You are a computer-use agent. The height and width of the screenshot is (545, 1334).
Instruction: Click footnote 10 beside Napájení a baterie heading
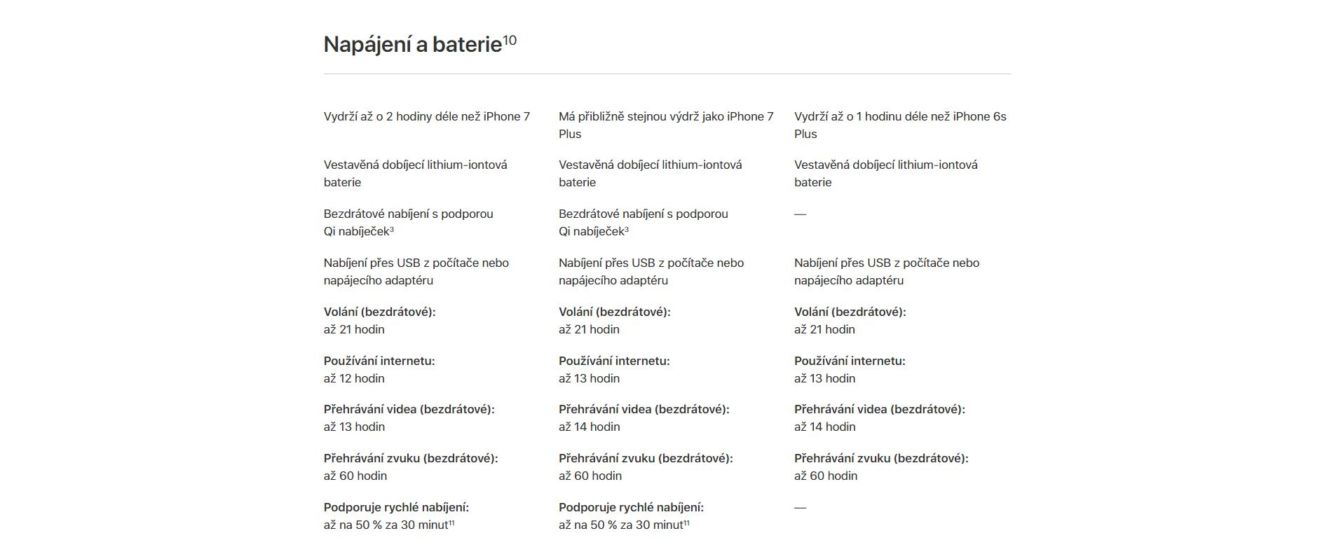pos(509,41)
